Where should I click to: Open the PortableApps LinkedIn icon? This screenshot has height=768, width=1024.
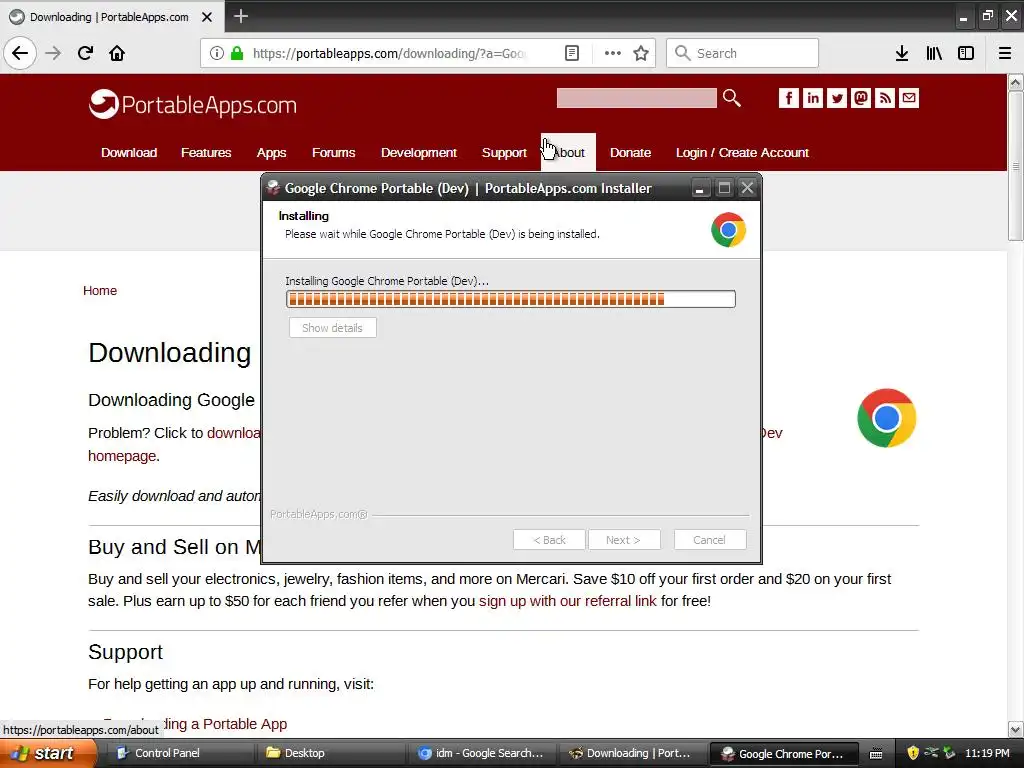pos(812,98)
